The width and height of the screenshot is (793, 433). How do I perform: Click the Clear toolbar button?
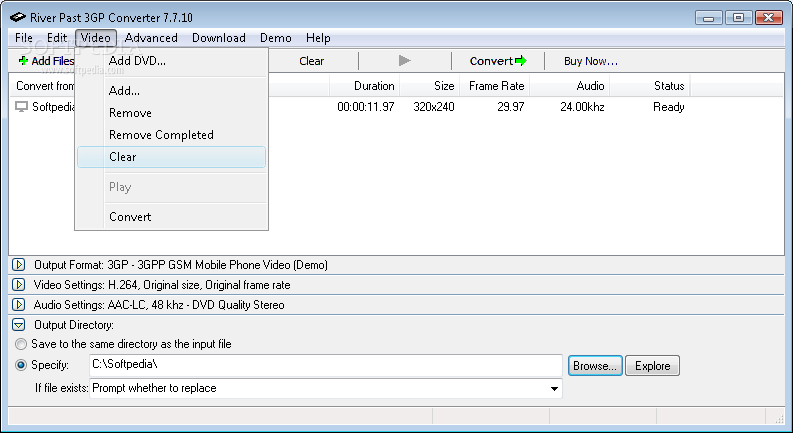click(x=312, y=61)
